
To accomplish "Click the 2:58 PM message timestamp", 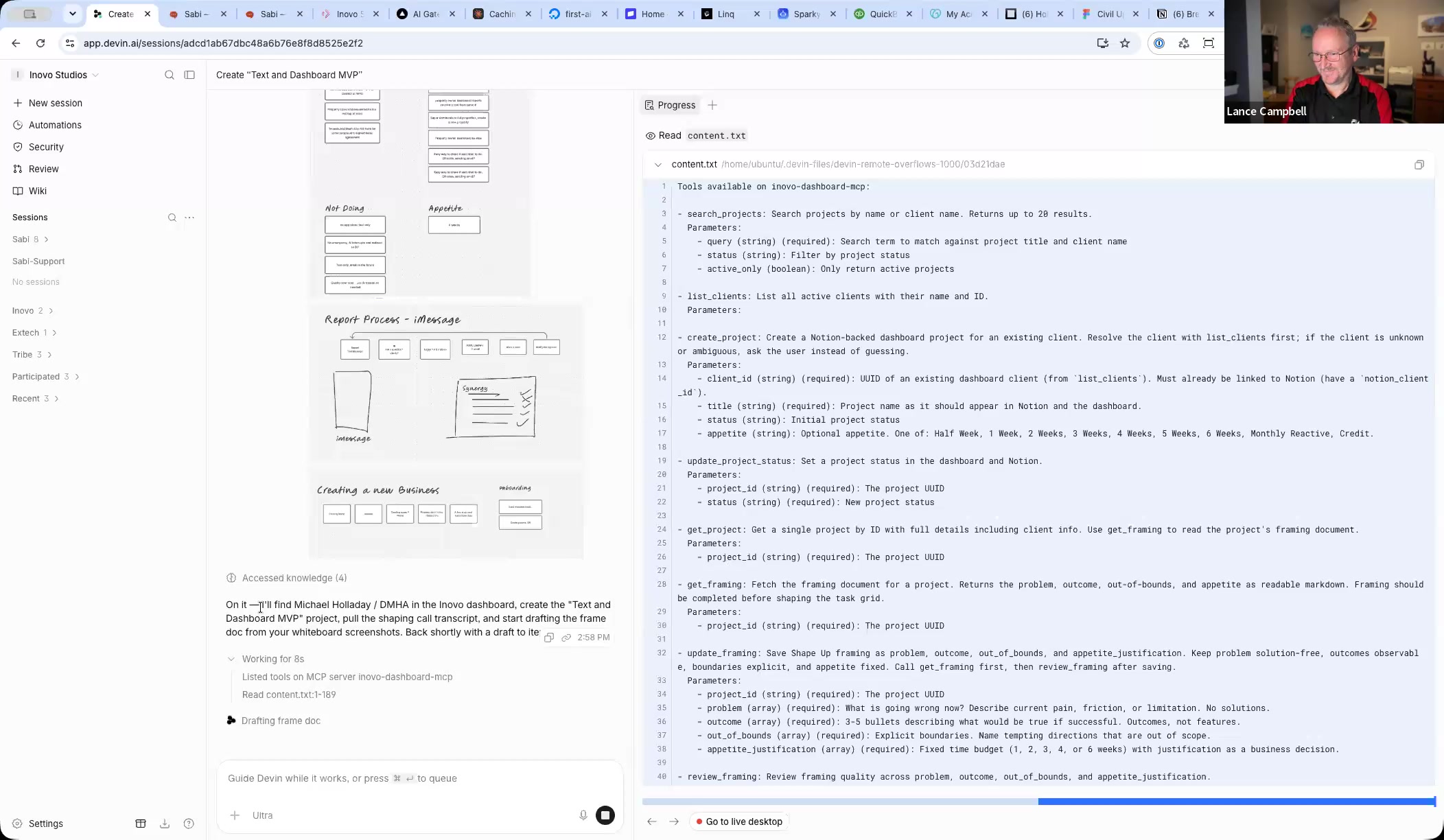I will pos(594,638).
